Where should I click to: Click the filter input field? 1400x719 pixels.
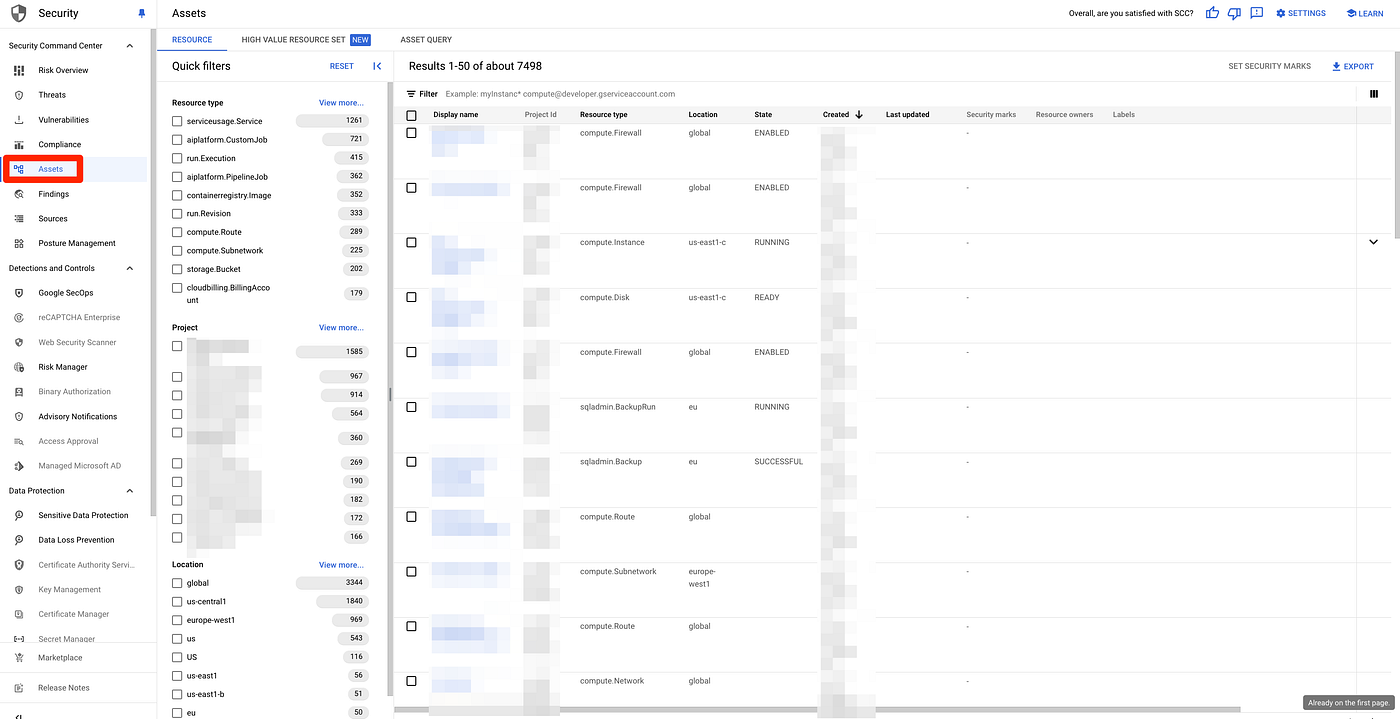click(x=900, y=94)
